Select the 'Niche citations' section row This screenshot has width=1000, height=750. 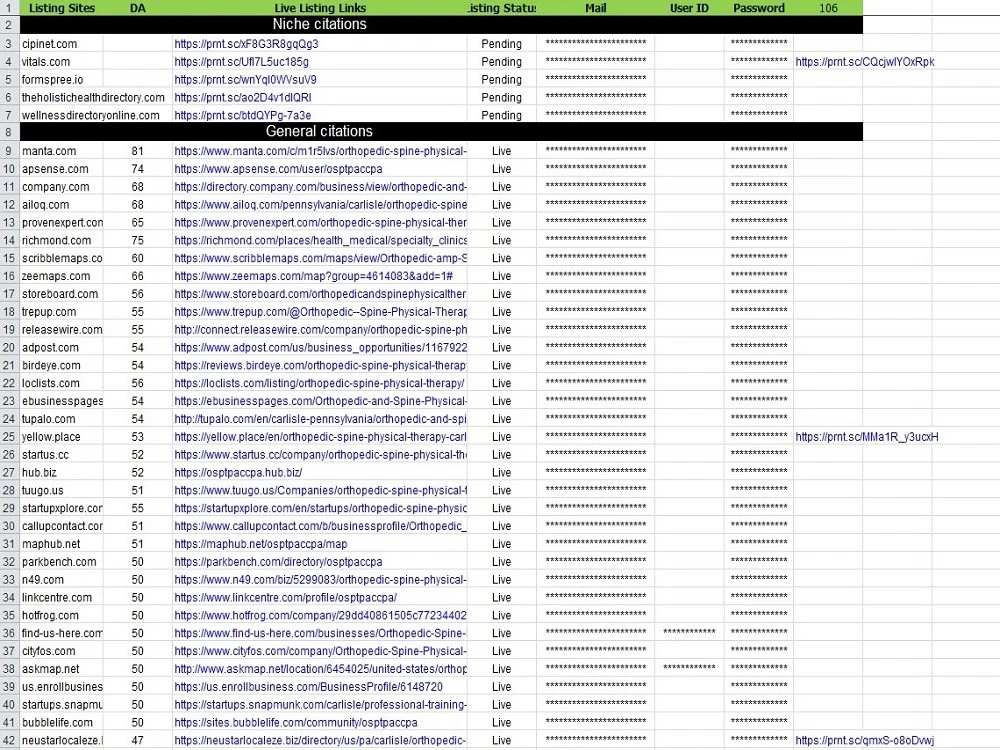tap(441, 24)
